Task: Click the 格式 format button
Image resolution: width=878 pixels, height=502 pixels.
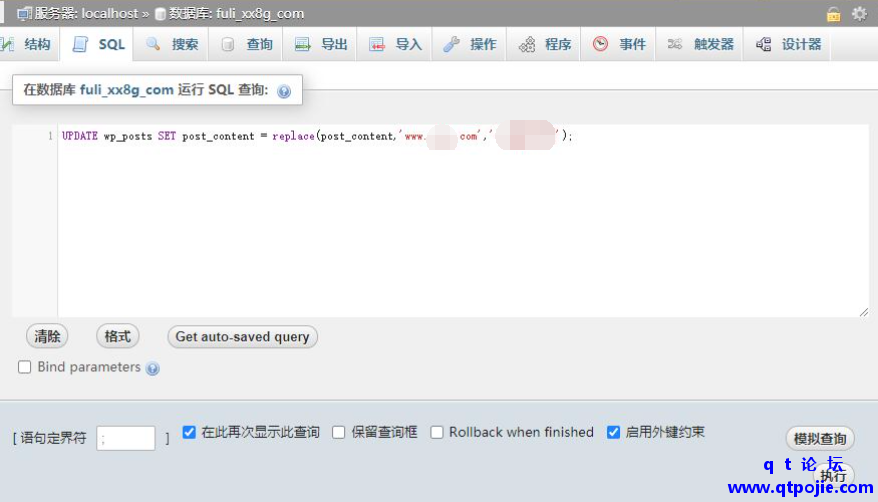Action: 118,336
